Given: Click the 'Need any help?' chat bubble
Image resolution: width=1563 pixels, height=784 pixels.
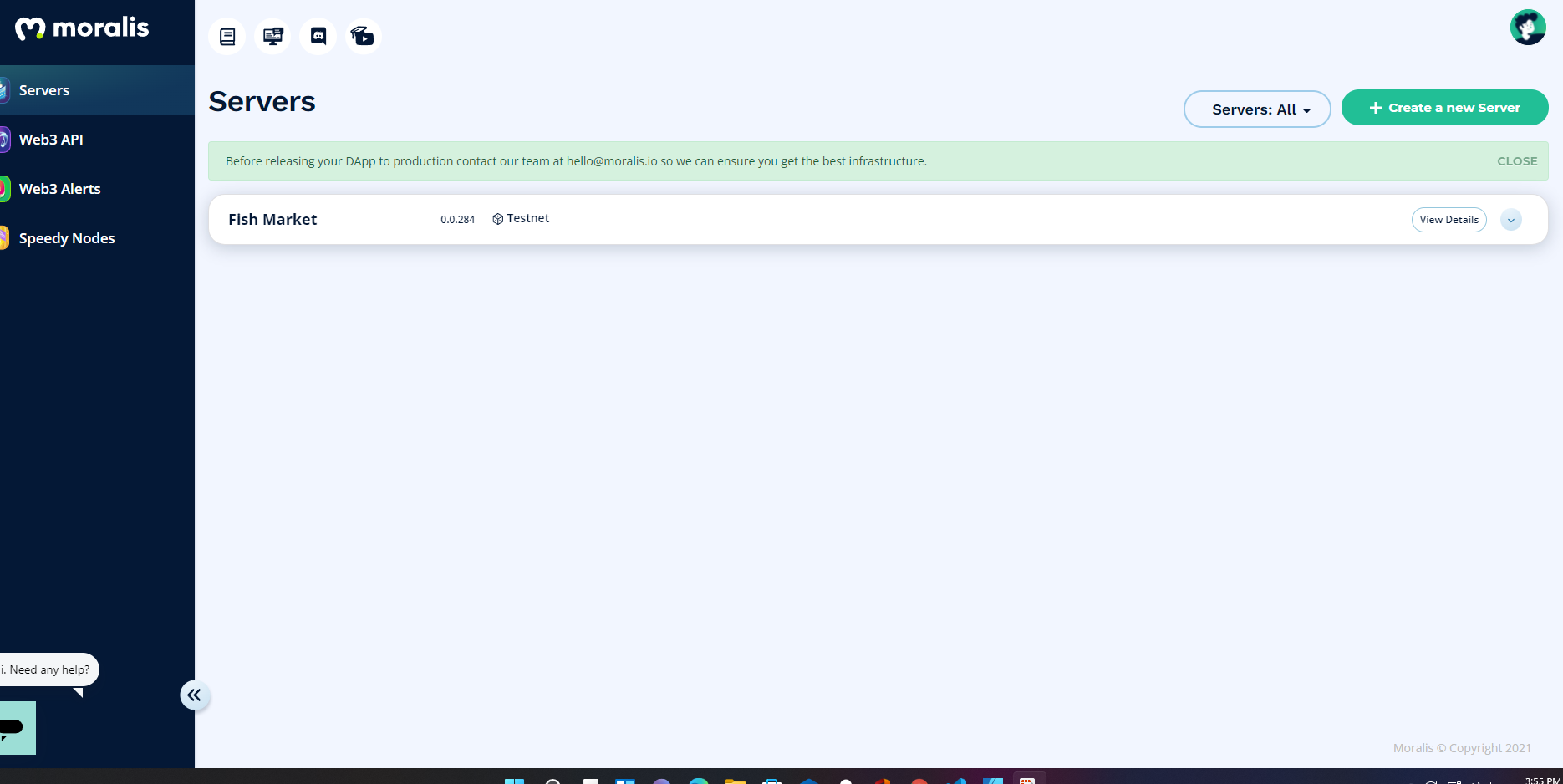Looking at the screenshot, I should [x=48, y=669].
